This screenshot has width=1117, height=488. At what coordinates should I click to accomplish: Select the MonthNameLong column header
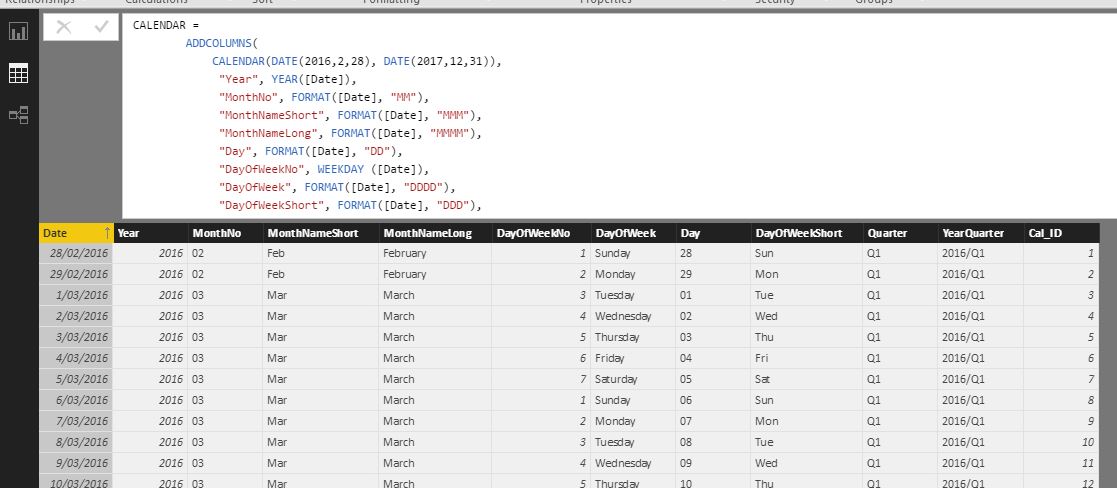coord(435,233)
